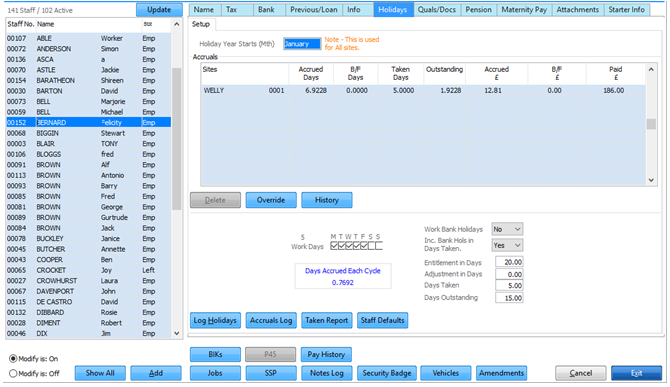
Task: Click the Accruals table scrollbar thumb
Action: point(651,124)
